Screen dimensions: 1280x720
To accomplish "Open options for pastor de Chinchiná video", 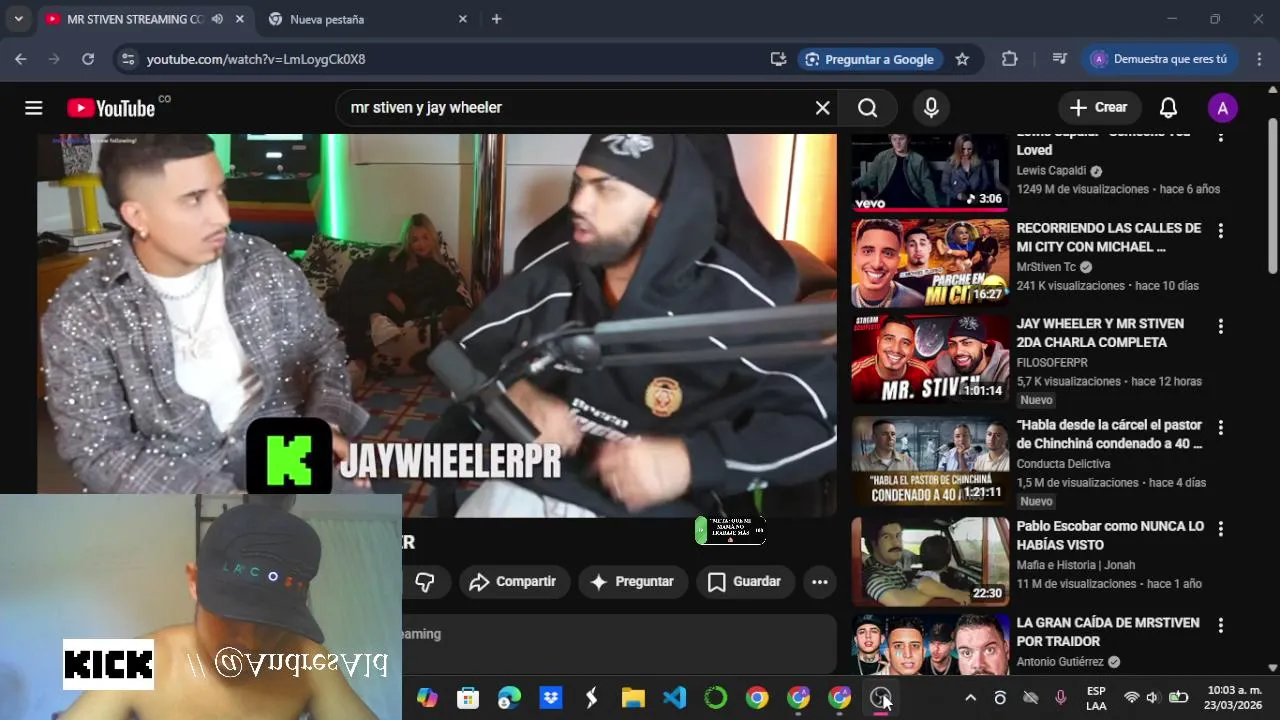I will [1221, 428].
